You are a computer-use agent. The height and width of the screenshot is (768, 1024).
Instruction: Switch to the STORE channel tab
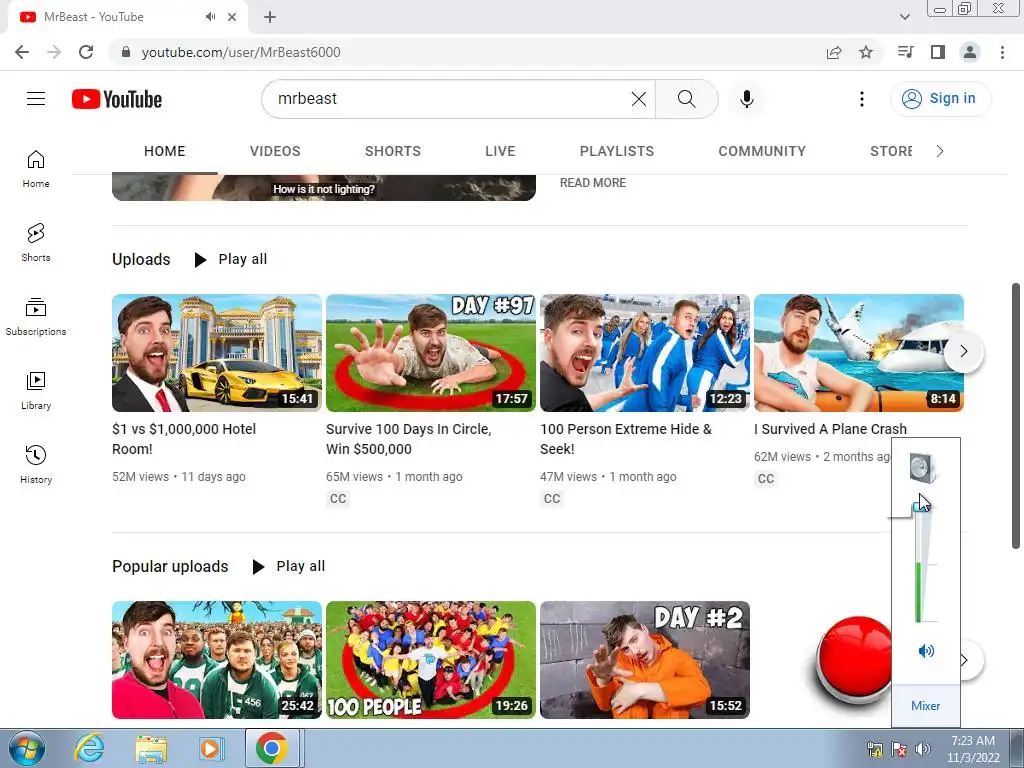(x=891, y=152)
